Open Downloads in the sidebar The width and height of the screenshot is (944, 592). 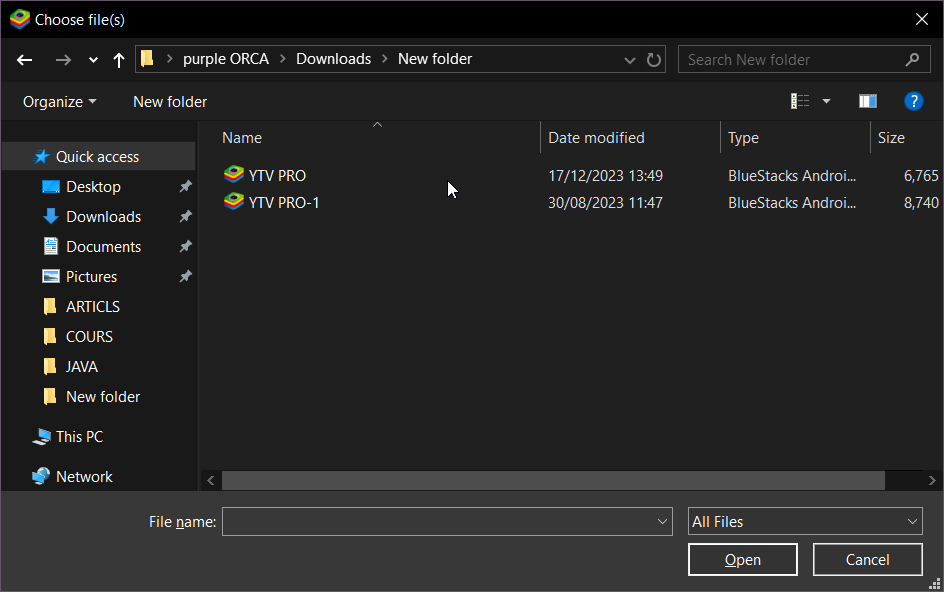tap(104, 217)
